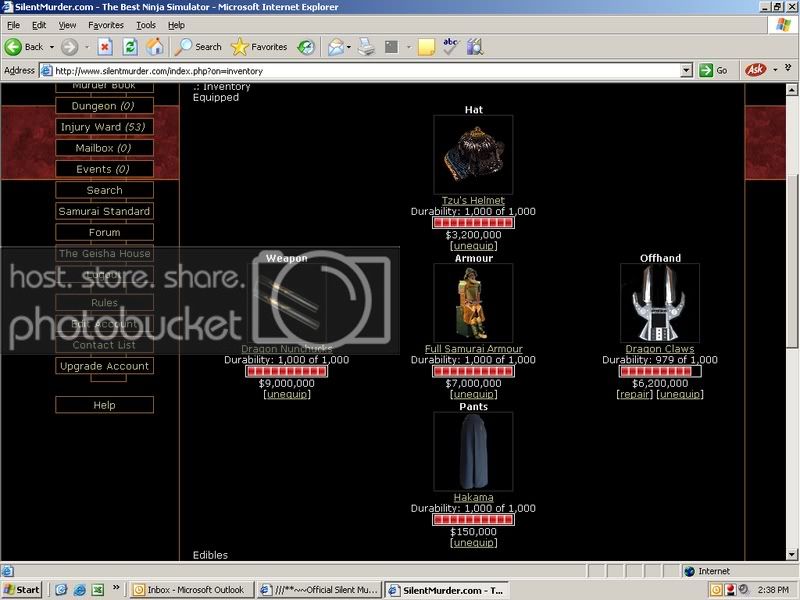Print the page with printer icon
This screenshot has width=800, height=600.
[x=366, y=47]
